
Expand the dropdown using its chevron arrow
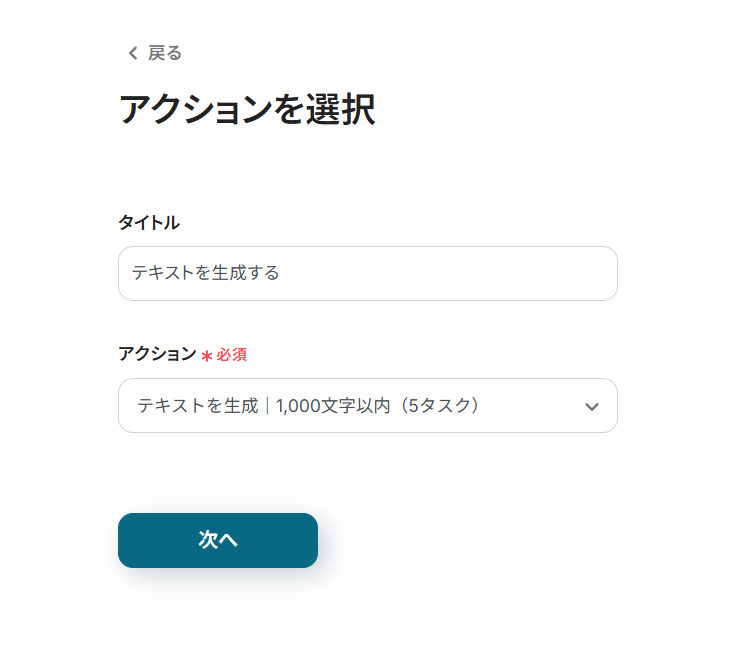pos(591,406)
